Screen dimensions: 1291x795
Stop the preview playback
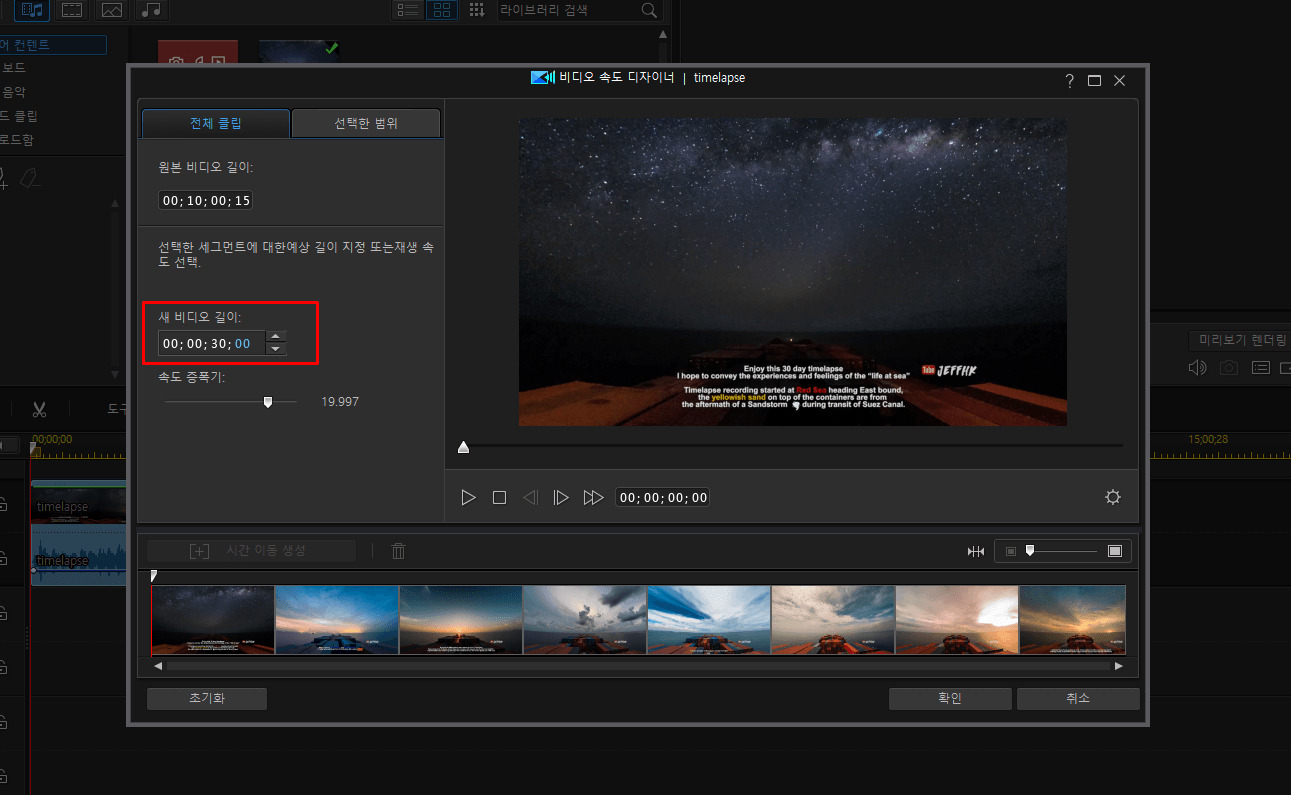click(499, 497)
